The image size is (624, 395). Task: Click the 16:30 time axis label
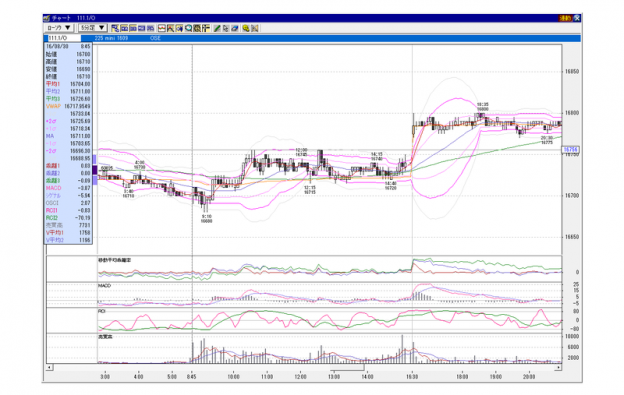pos(412,376)
